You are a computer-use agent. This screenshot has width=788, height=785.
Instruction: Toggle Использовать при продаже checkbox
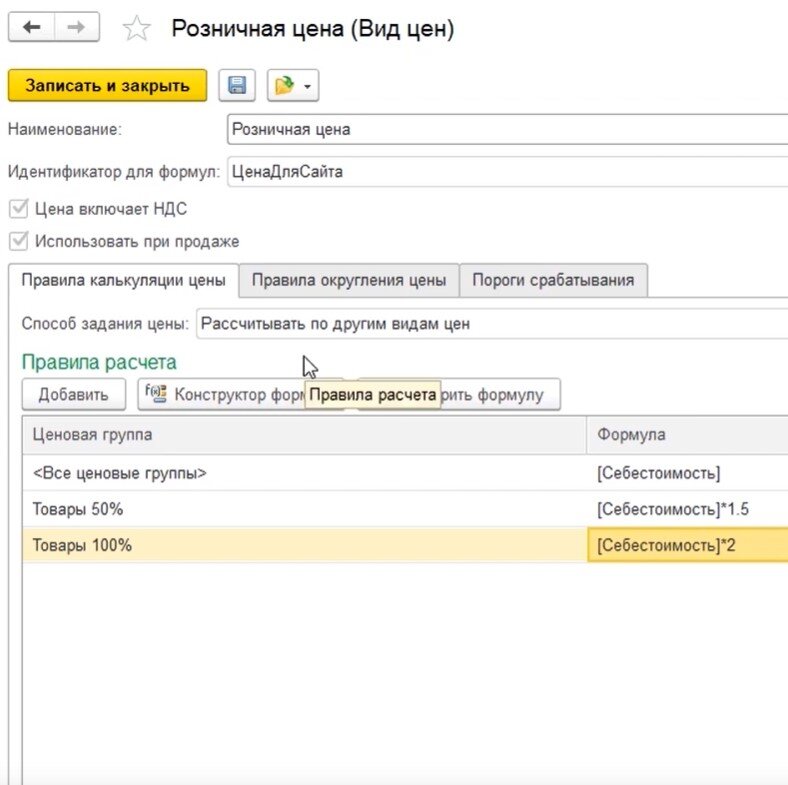(x=19, y=241)
